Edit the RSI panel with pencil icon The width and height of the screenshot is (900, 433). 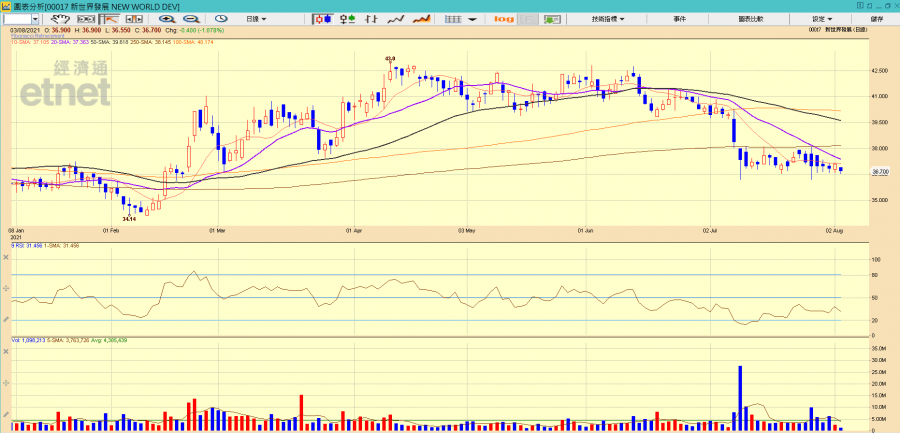pos(7,318)
